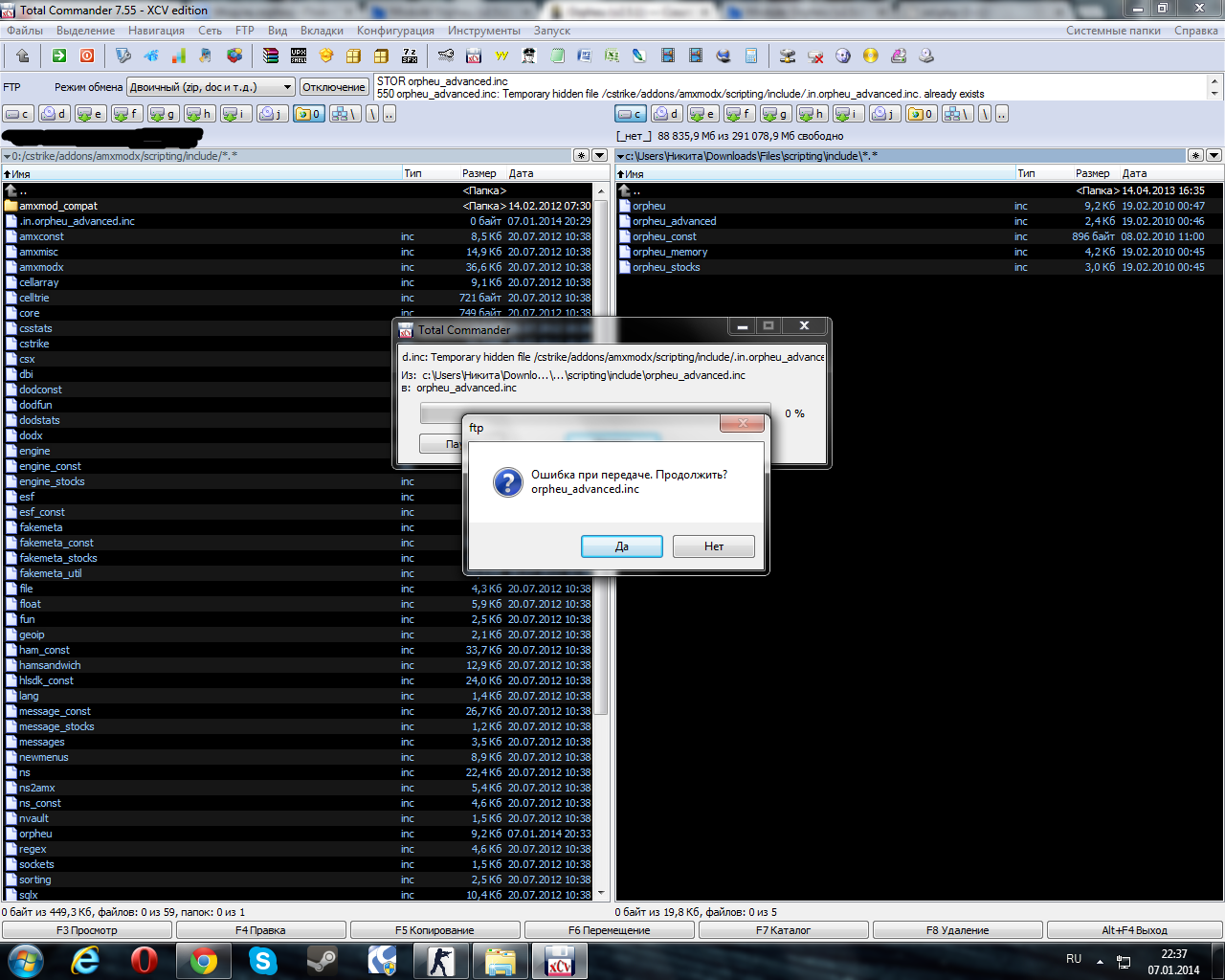Open network neighborhood in left drive bar
This screenshot has height=980, width=1225.
tap(345, 114)
